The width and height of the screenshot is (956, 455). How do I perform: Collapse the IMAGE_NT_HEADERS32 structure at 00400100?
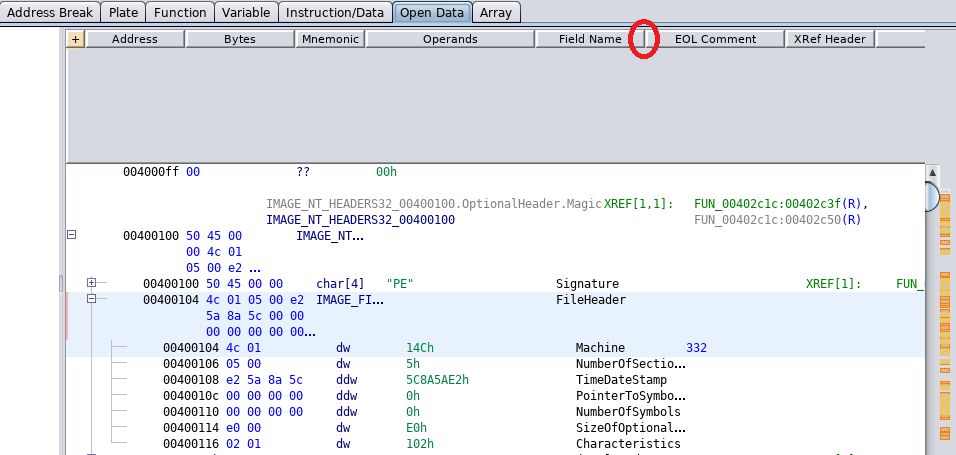point(71,234)
